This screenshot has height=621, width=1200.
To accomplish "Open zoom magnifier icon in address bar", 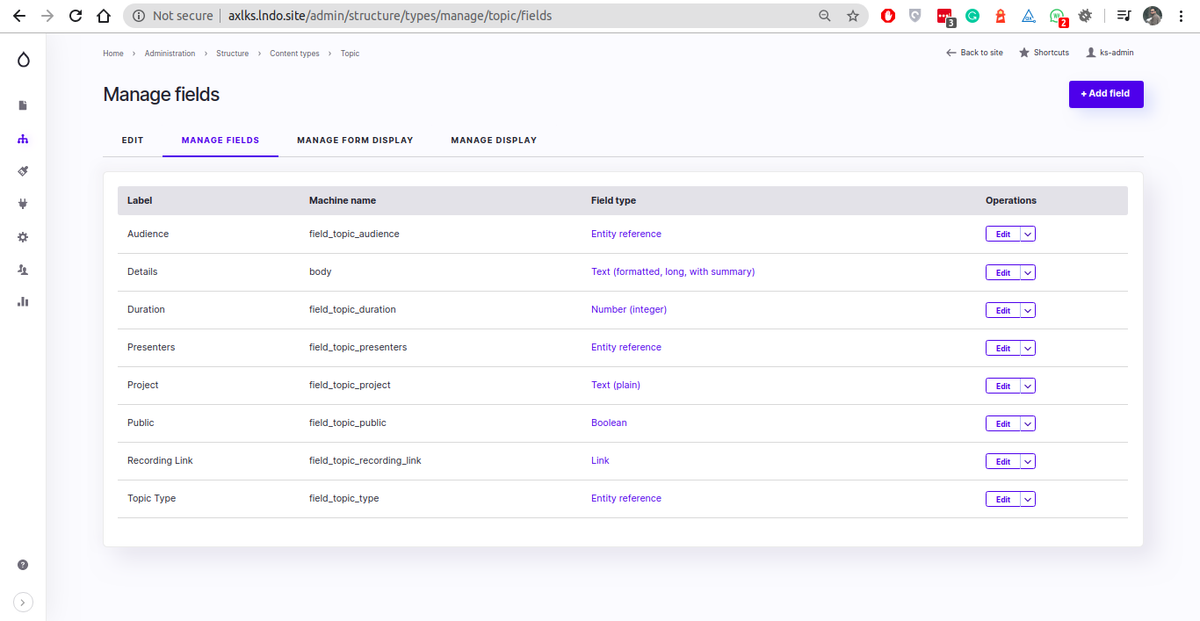I will (x=825, y=16).
